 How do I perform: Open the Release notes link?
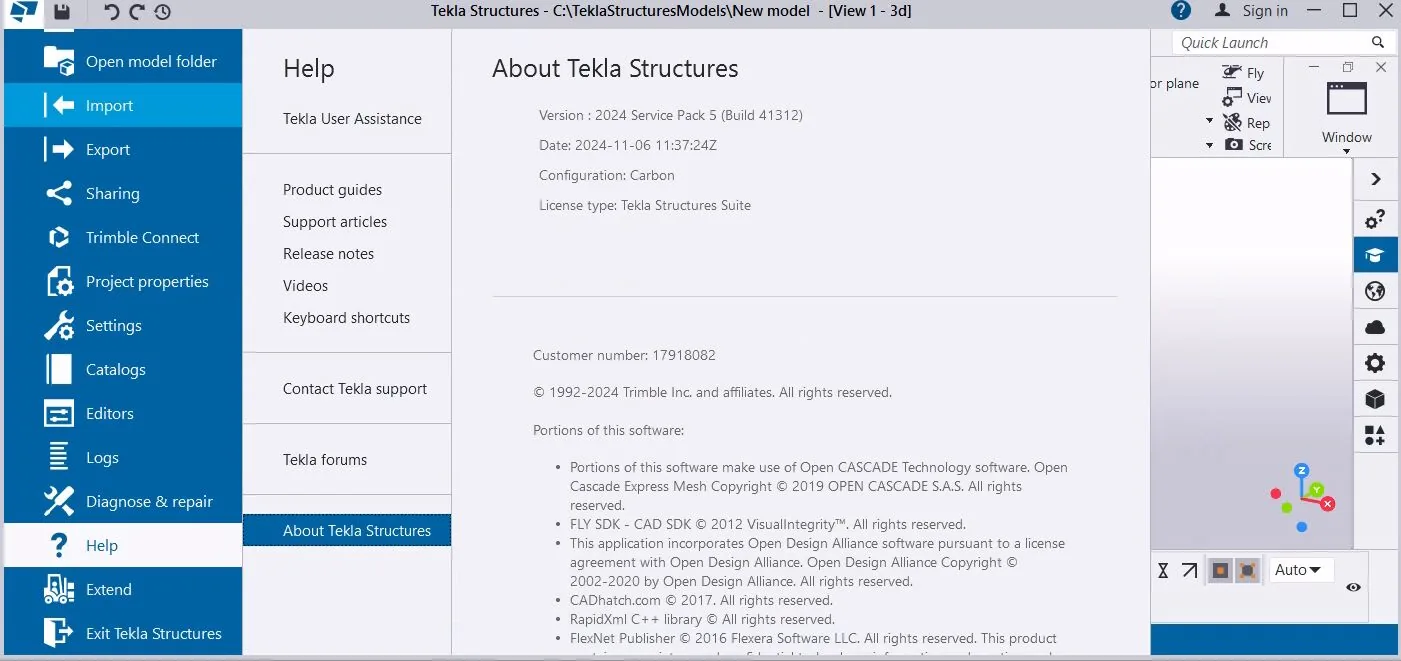coord(328,254)
